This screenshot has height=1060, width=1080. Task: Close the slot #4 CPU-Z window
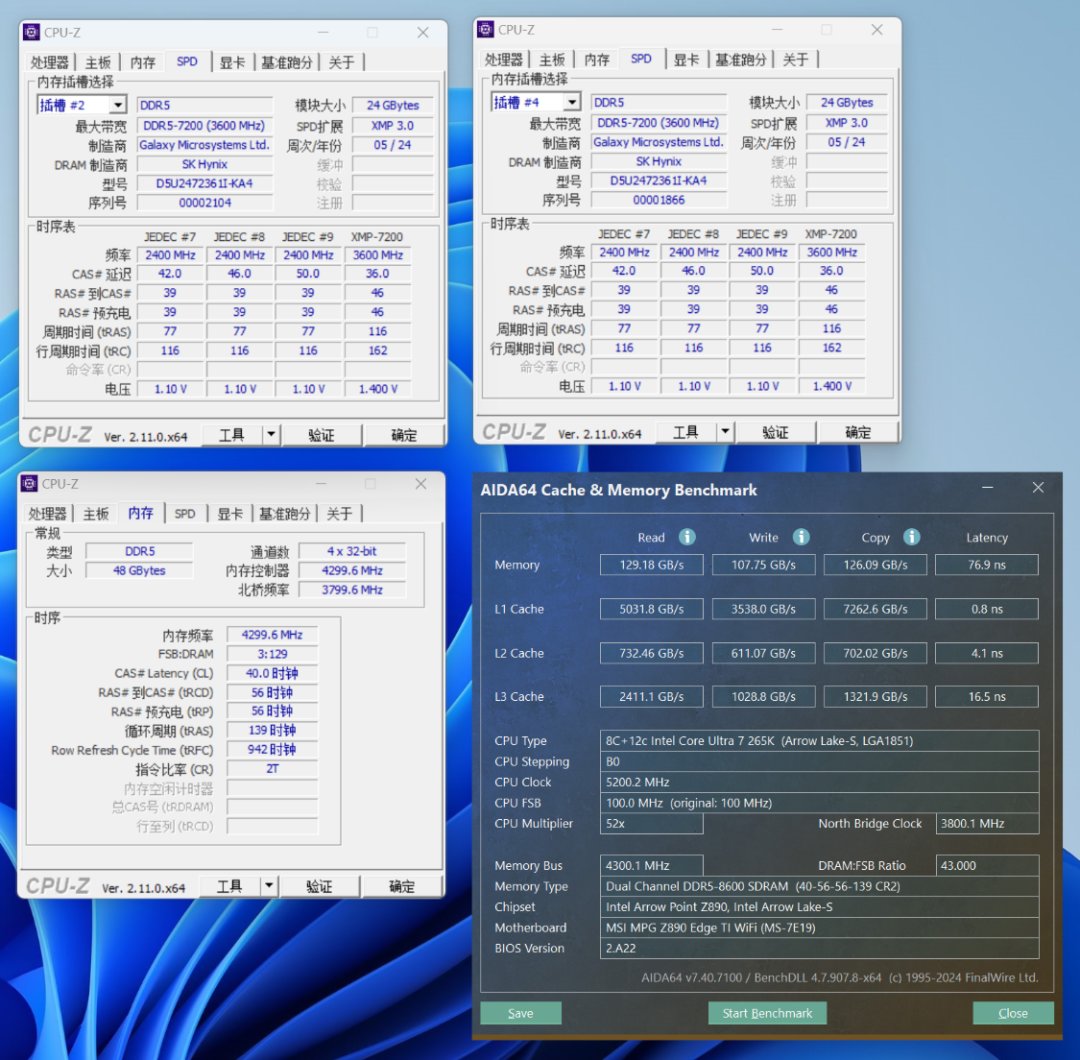point(877,30)
